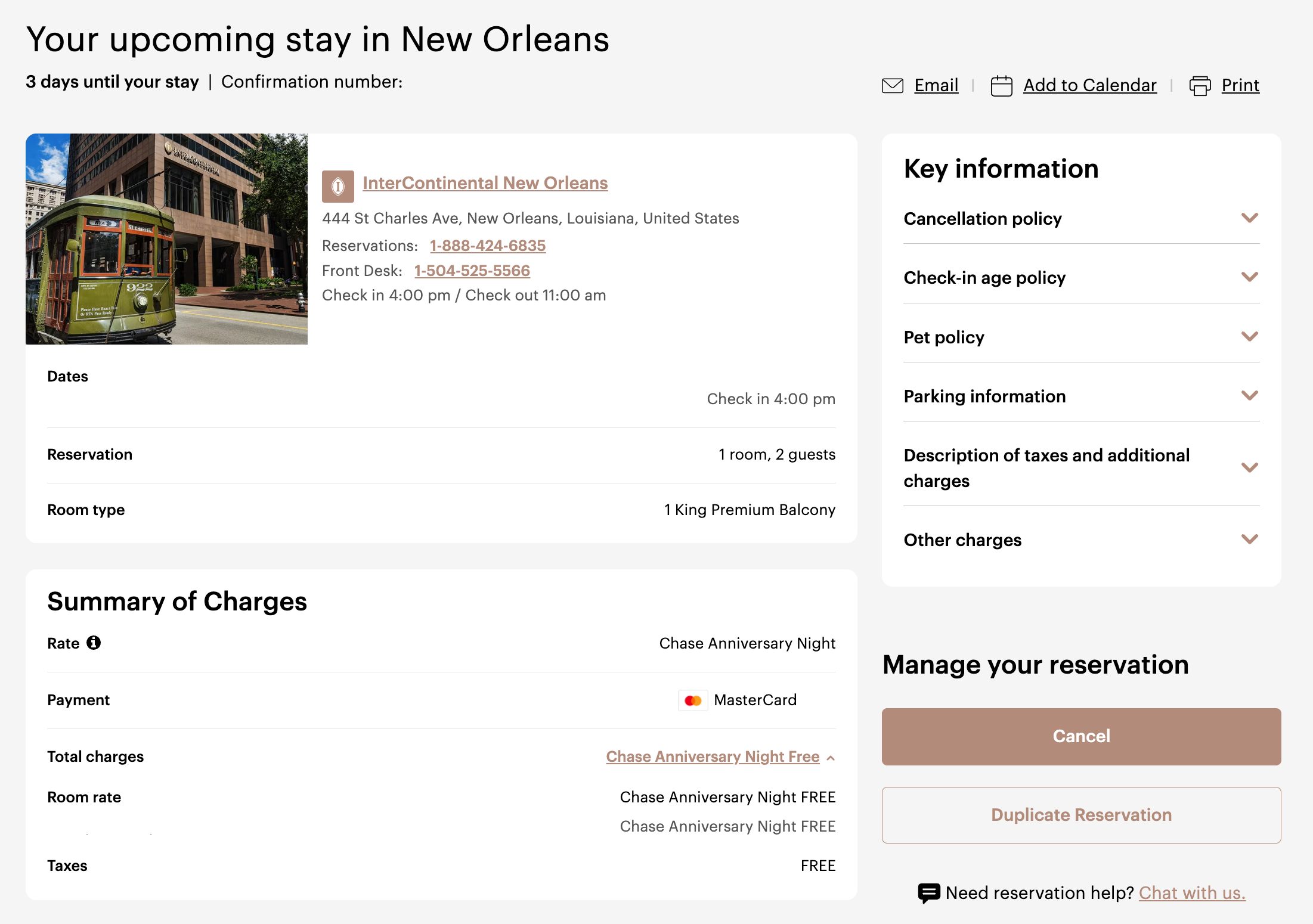Click the calendar icon
This screenshot has width=1313, height=924.
pyautogui.click(x=1001, y=86)
